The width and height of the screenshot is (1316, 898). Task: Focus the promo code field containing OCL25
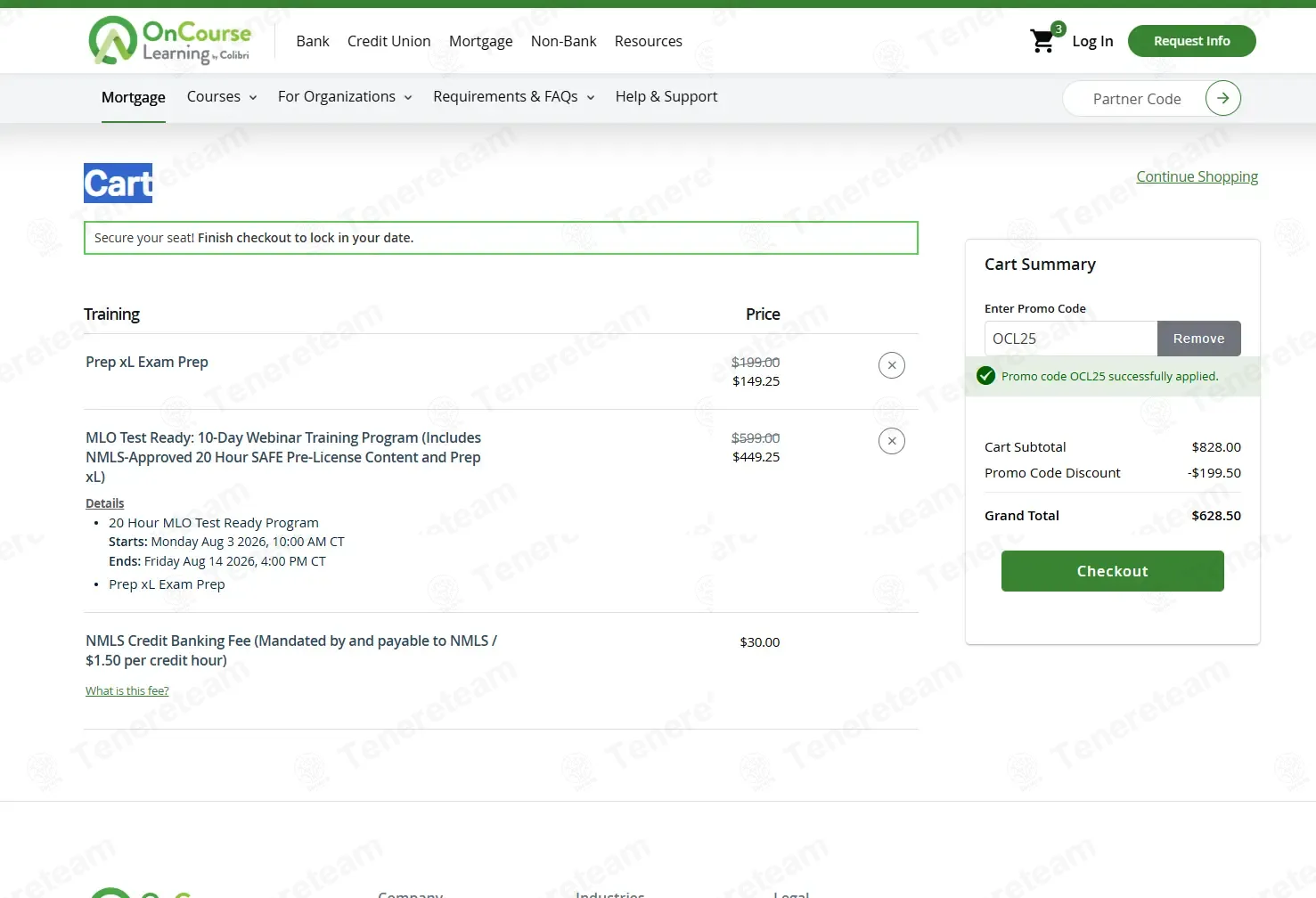(1071, 339)
